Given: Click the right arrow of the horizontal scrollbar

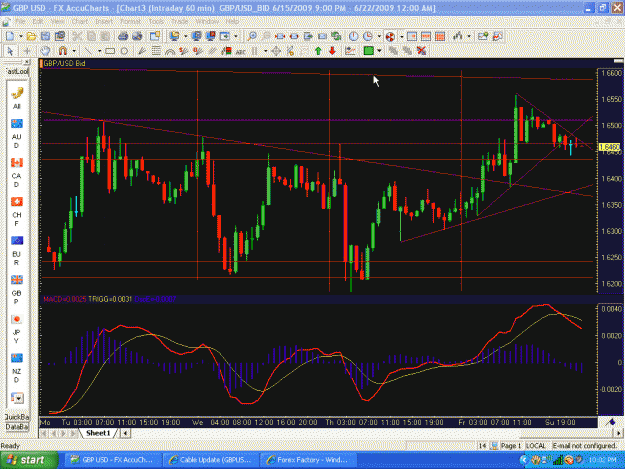Looking at the screenshot, I should point(619,433).
